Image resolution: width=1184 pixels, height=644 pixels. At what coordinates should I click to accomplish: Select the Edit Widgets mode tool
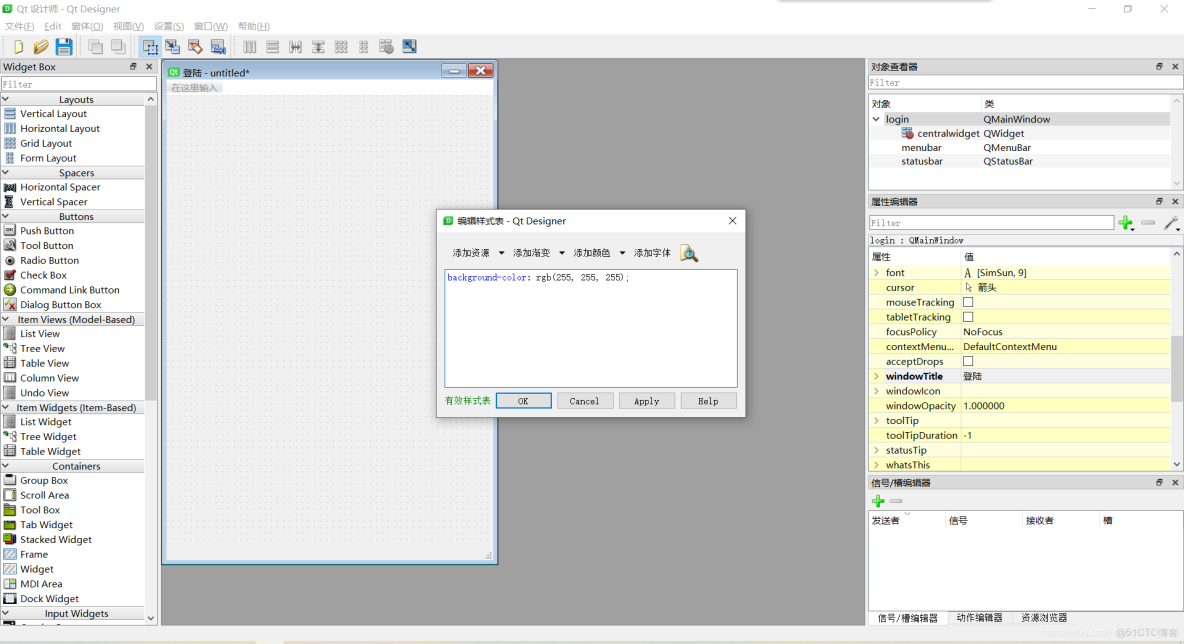[x=150, y=46]
